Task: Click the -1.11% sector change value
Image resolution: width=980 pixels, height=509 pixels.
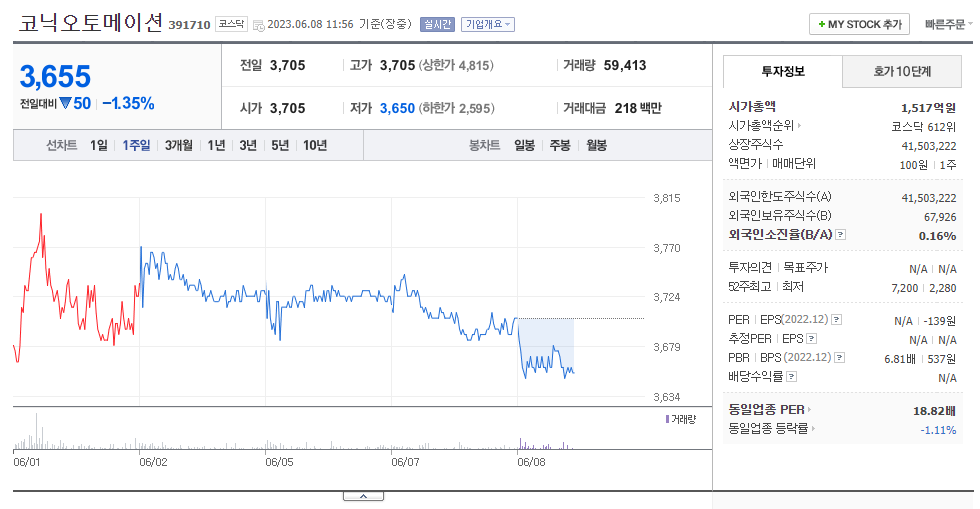Action: pyautogui.click(x=938, y=430)
